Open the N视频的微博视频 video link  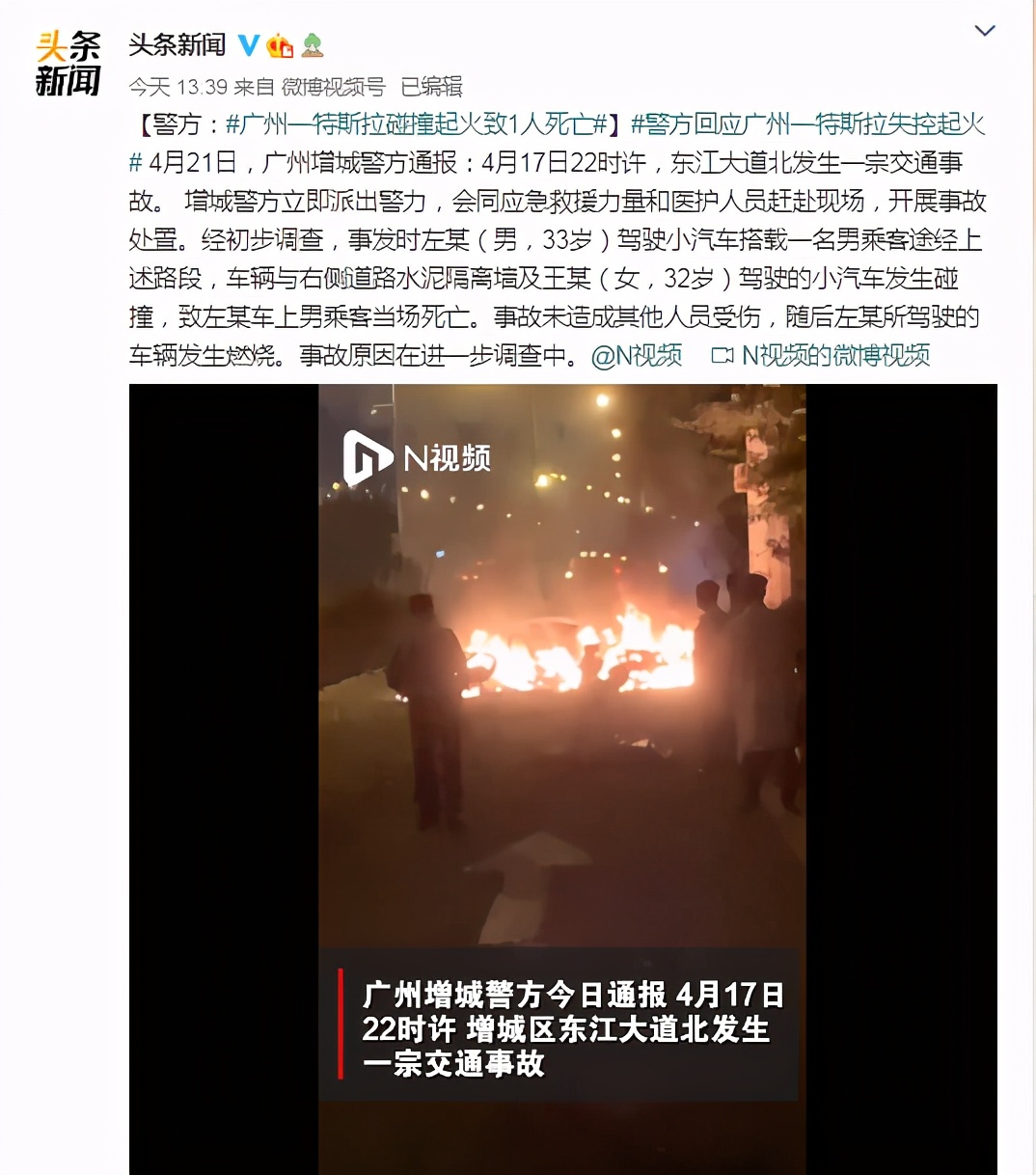[x=835, y=356]
